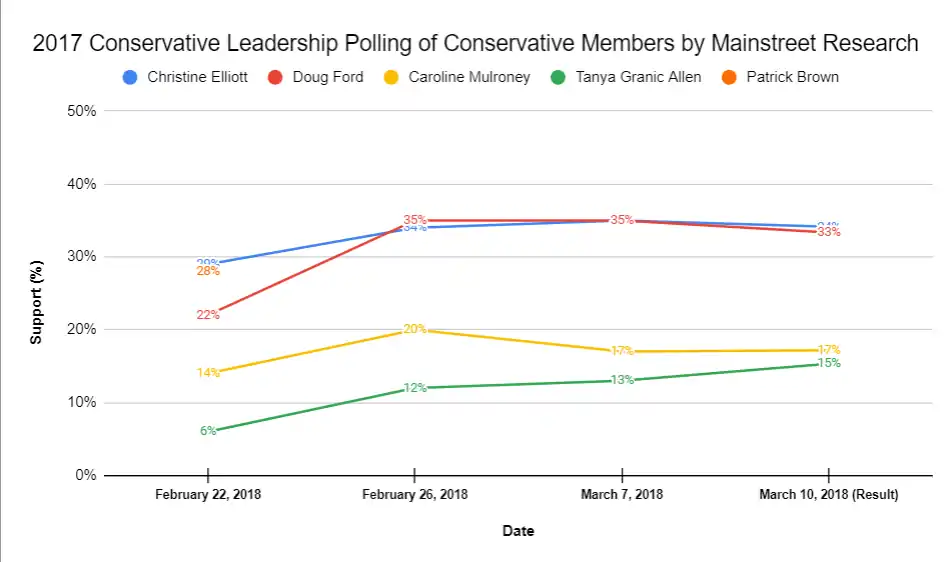
Task: Click the chart title text
Action: pos(475,43)
